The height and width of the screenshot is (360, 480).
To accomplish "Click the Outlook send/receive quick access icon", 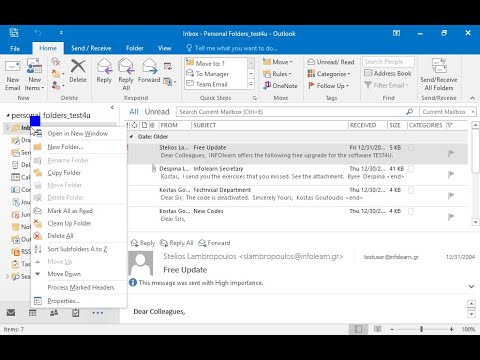I will coord(14,33).
